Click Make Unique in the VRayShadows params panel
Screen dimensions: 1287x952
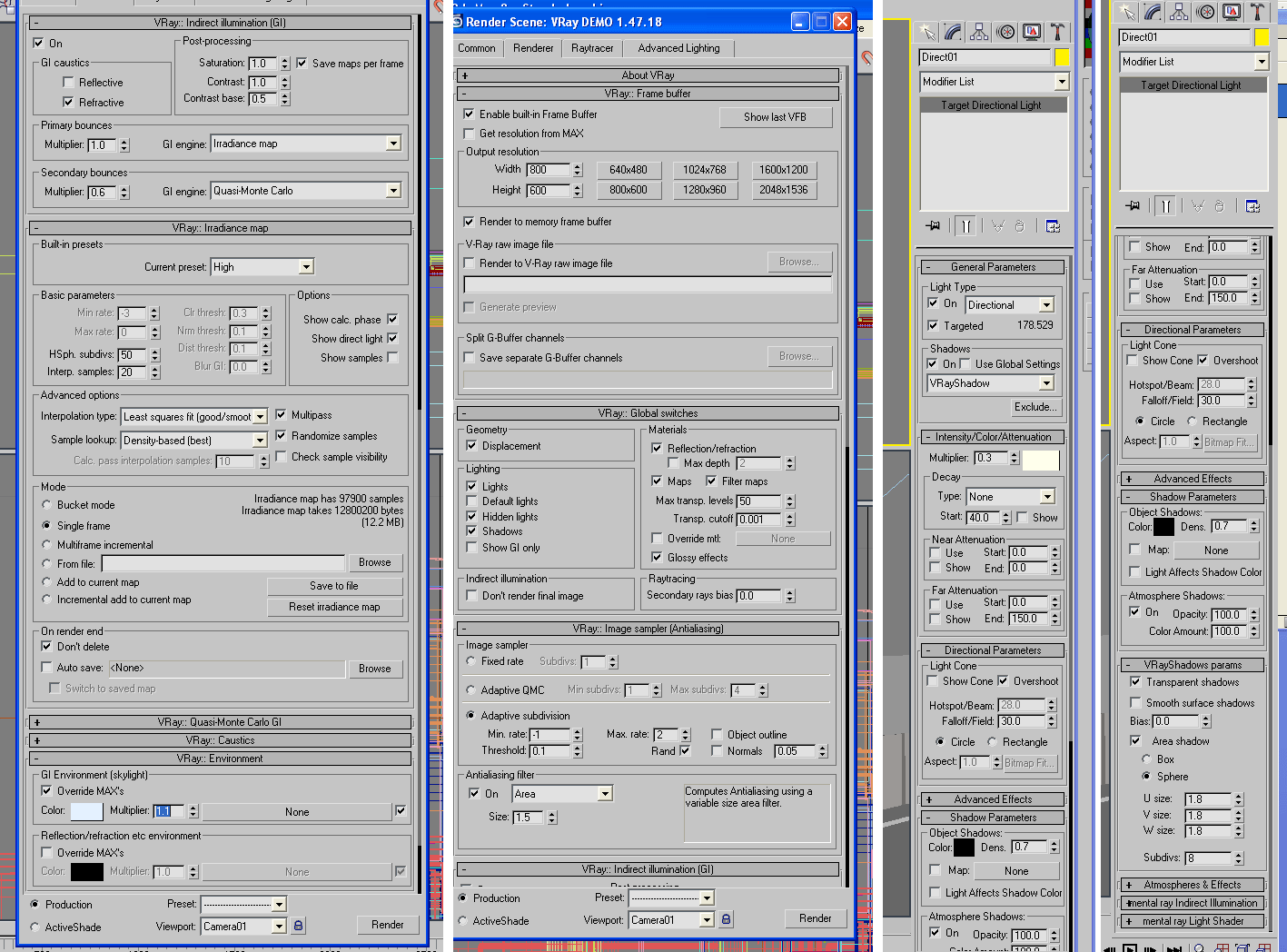(1198, 206)
